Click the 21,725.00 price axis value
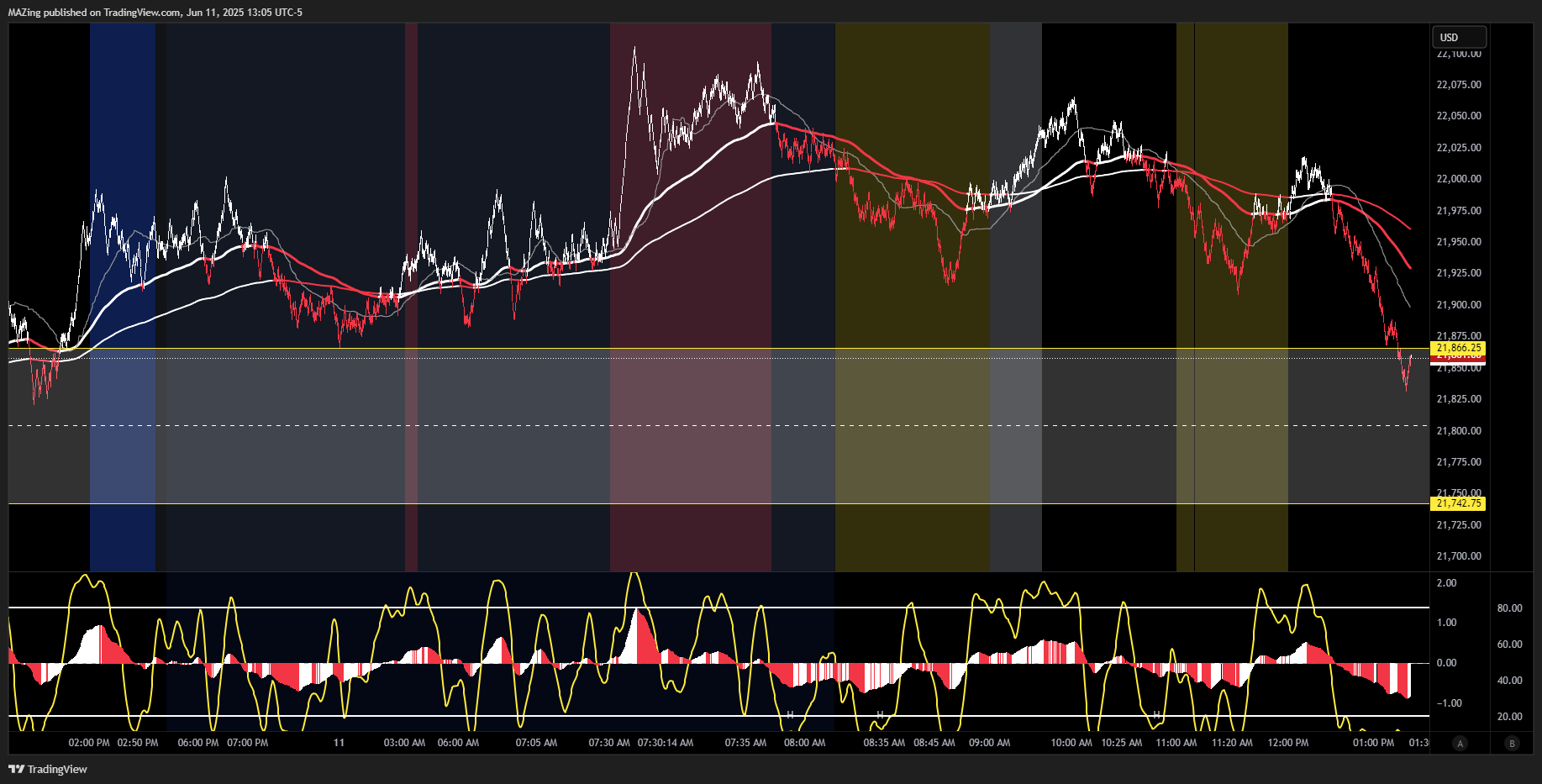Image resolution: width=1542 pixels, height=784 pixels. pos(1459,525)
